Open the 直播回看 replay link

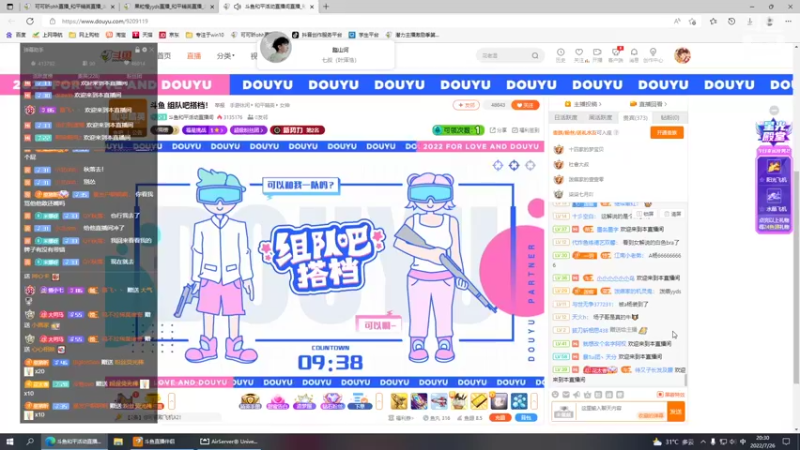coord(648,104)
